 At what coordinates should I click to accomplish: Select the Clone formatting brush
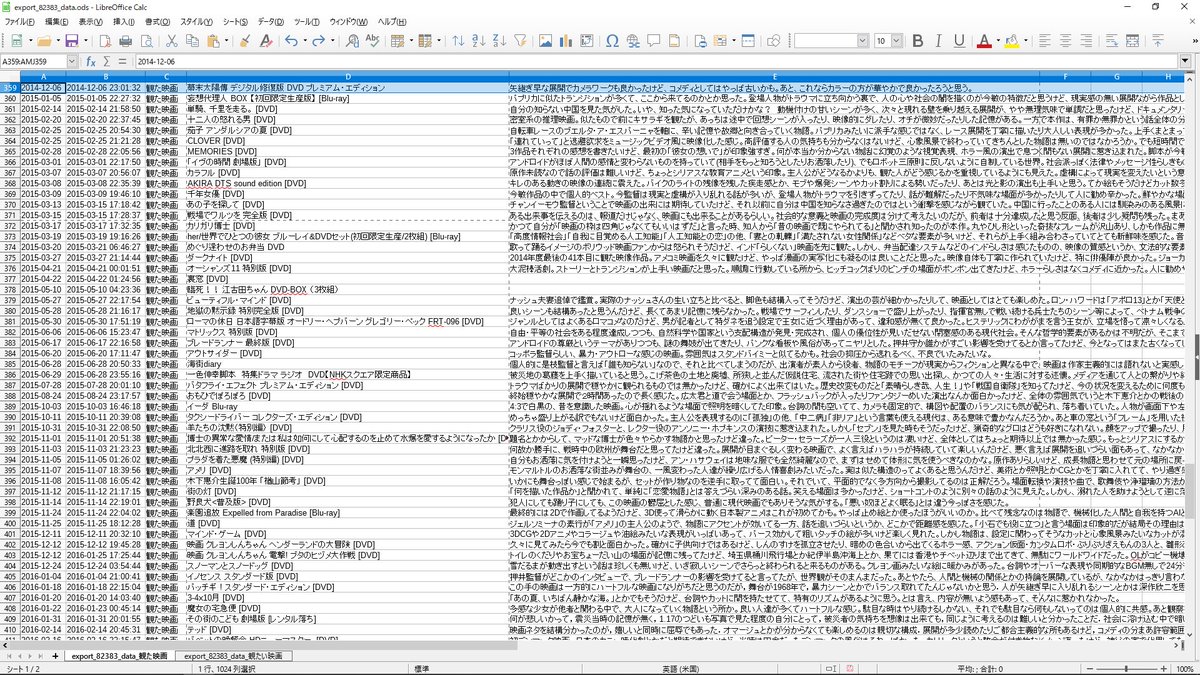[245, 41]
